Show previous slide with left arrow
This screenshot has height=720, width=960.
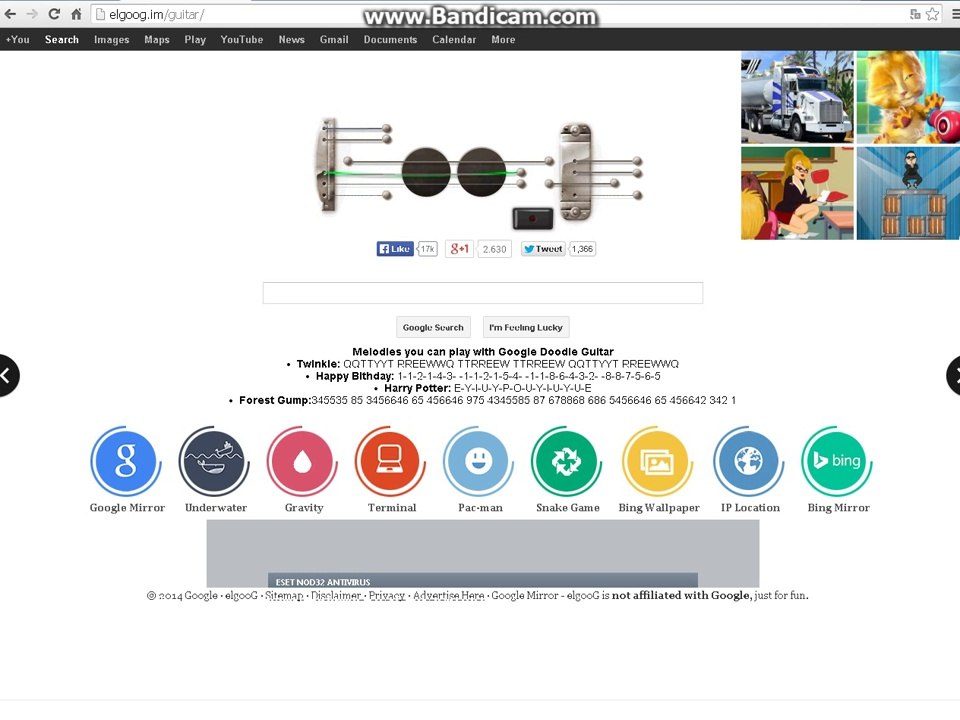(6, 375)
